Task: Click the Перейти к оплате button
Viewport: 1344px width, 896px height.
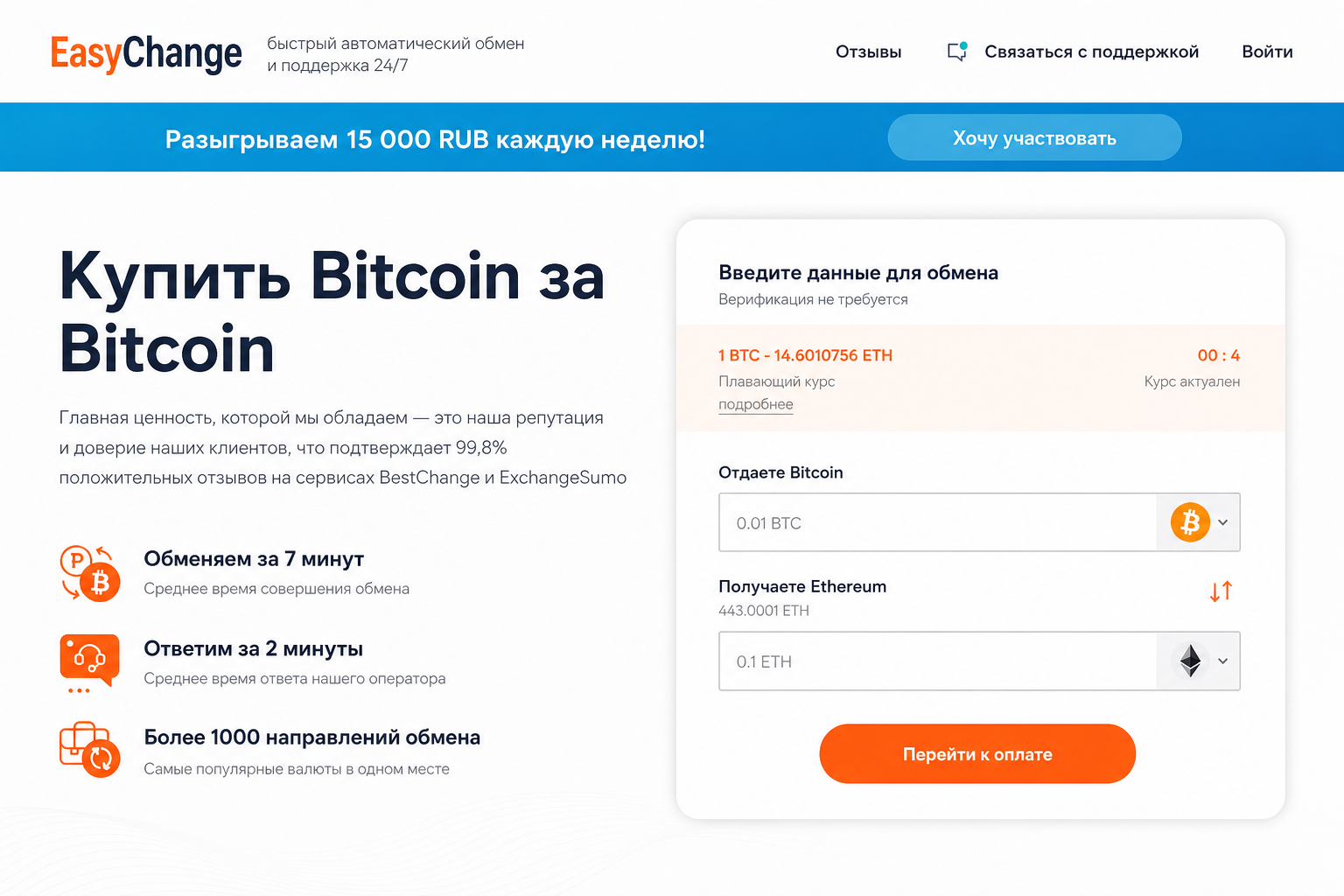Action: (x=977, y=753)
